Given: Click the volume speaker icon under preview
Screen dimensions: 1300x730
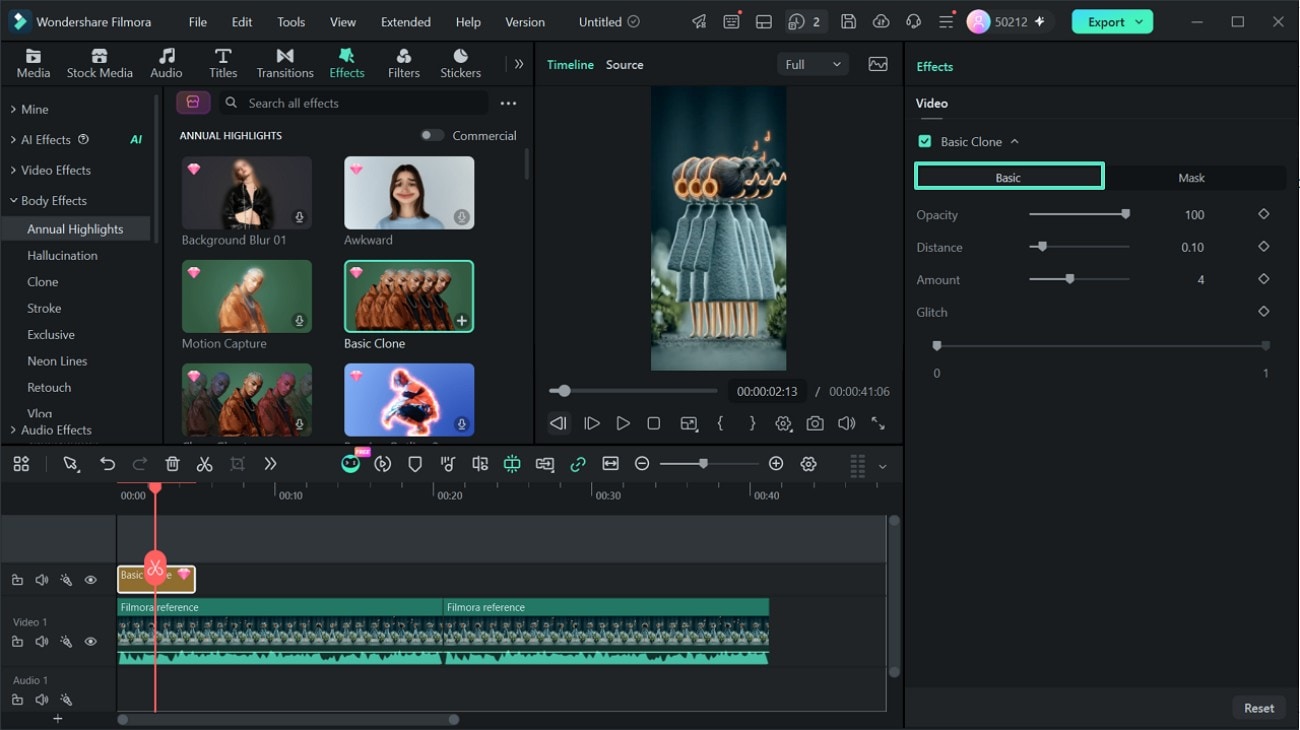Looking at the screenshot, I should tap(846, 424).
